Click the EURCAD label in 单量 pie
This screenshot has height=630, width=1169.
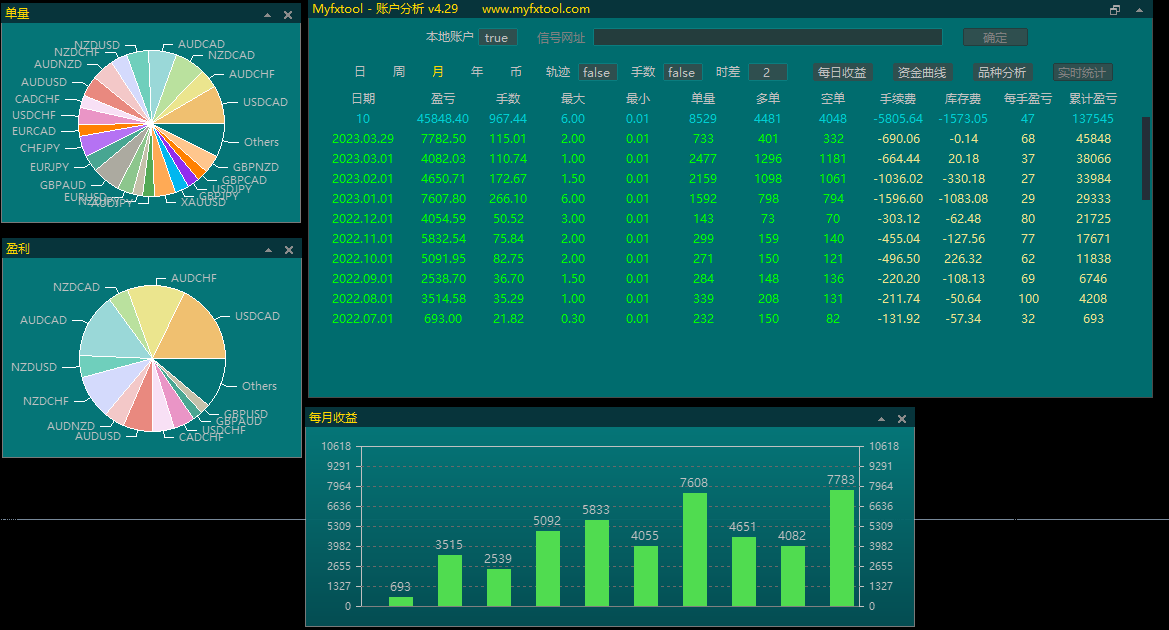coord(34,130)
